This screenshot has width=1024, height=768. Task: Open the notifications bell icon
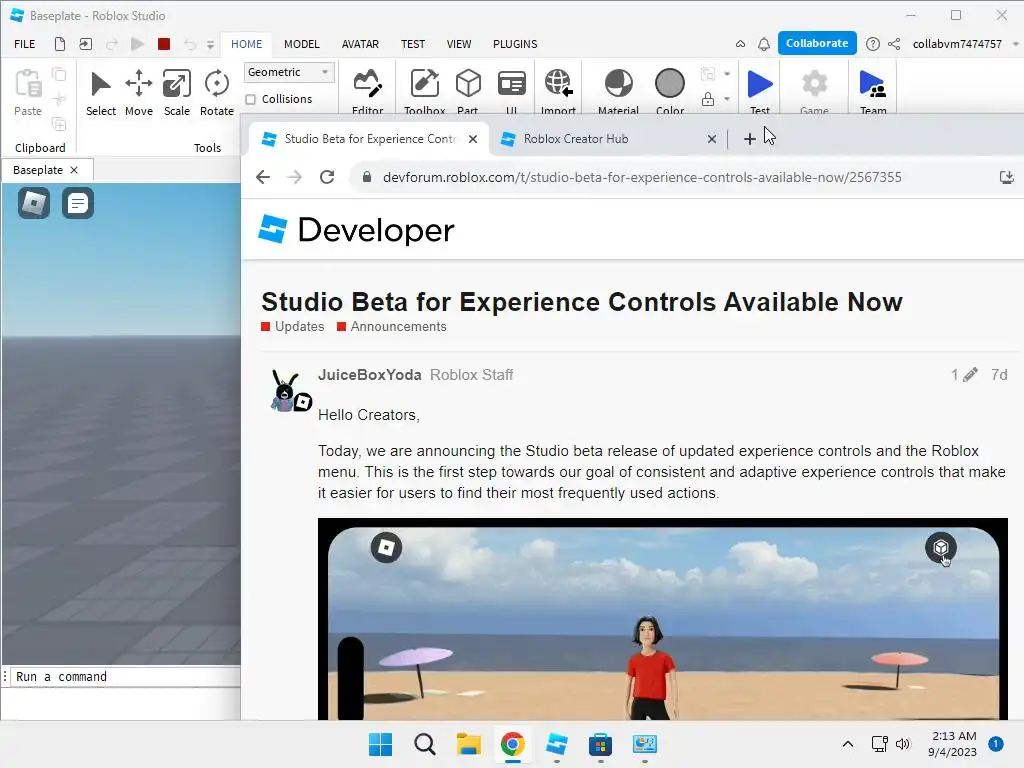pos(763,44)
